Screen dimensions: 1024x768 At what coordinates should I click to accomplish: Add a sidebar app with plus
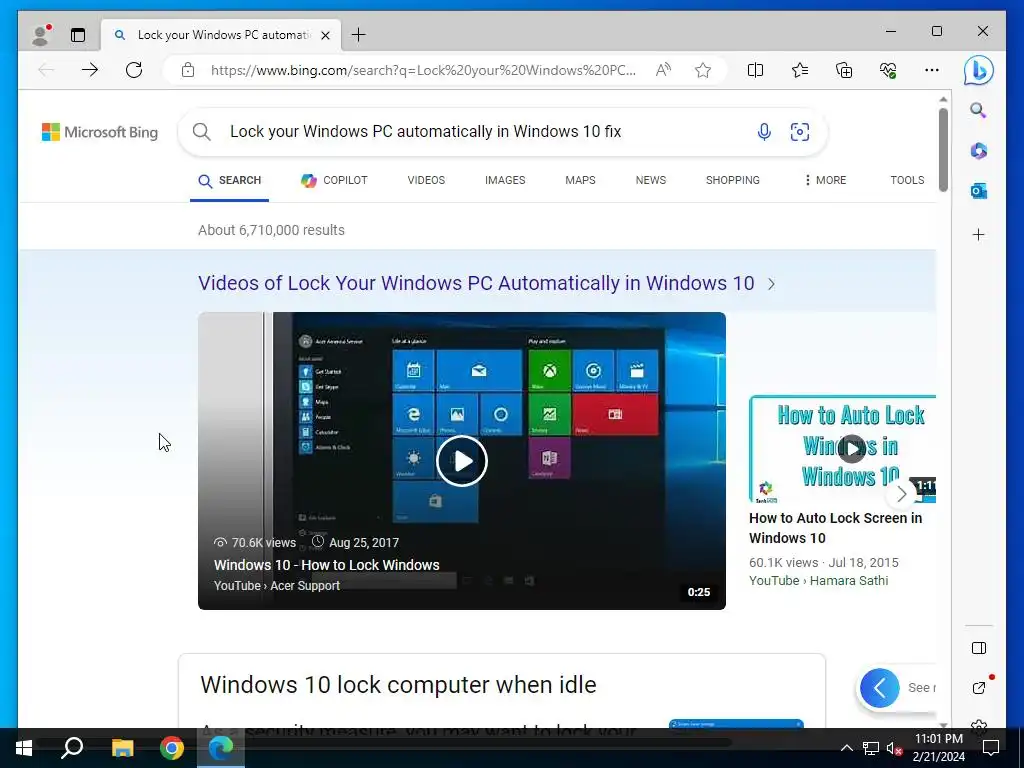click(x=978, y=234)
